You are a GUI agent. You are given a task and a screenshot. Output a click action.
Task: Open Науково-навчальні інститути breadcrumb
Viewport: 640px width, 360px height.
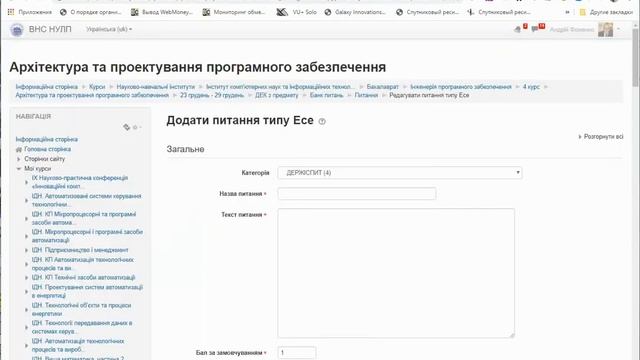point(156,87)
